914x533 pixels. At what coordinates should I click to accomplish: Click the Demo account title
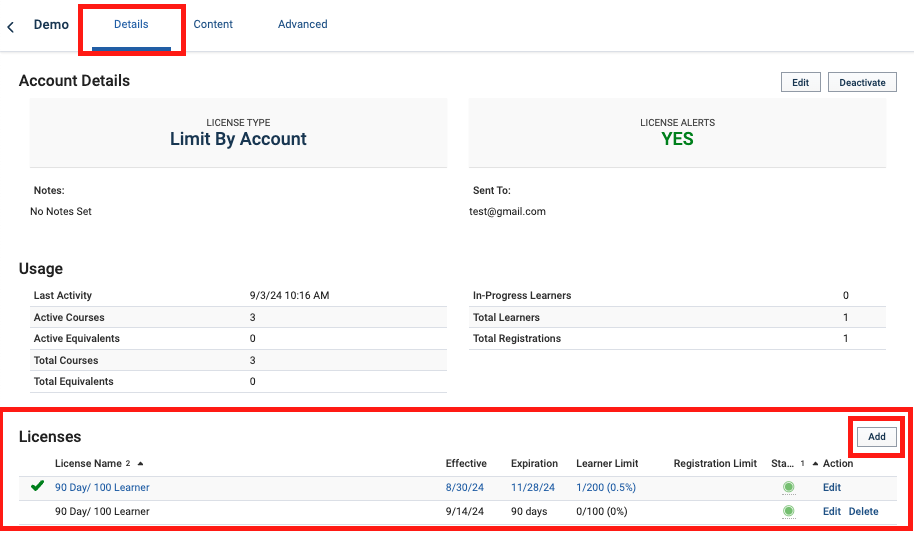click(51, 24)
